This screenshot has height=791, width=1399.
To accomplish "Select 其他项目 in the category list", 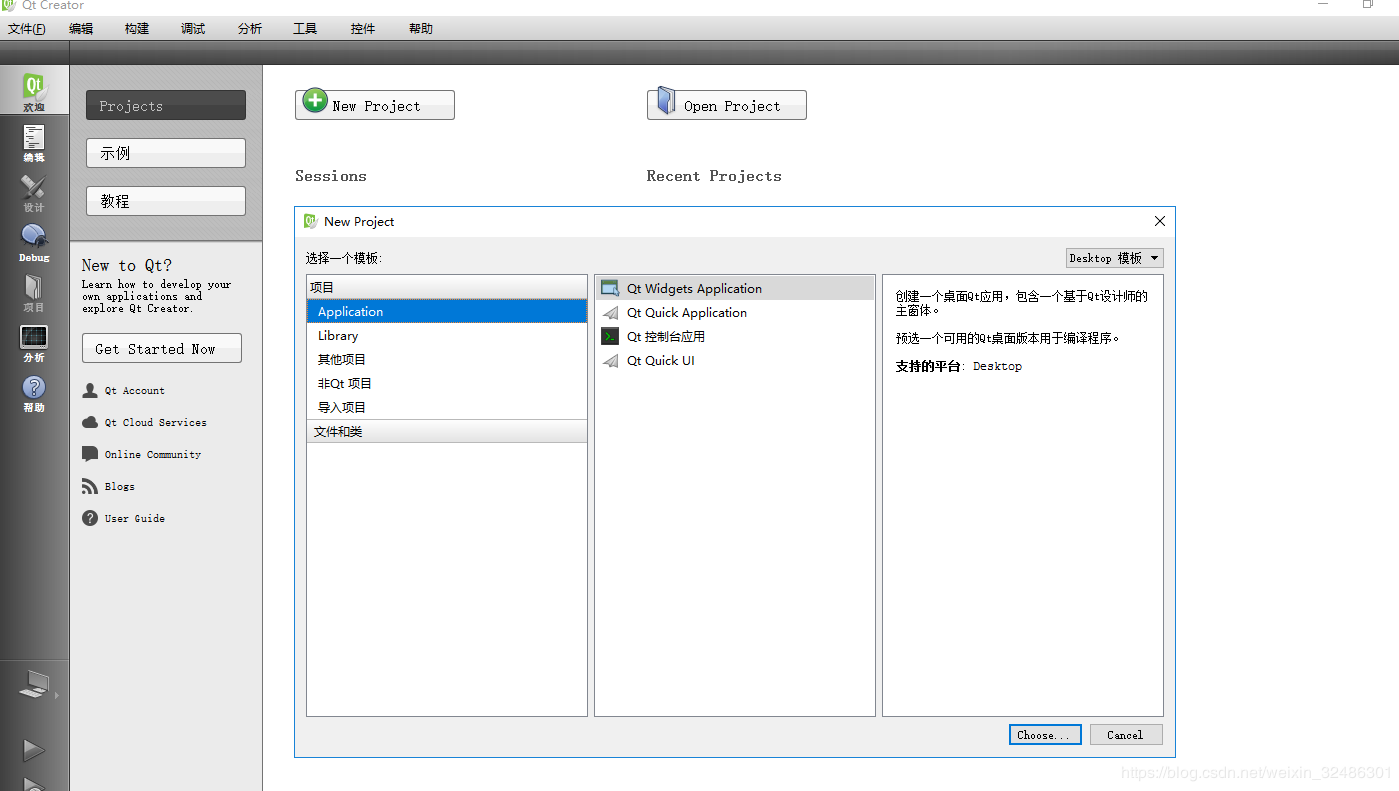I will 447,360.
